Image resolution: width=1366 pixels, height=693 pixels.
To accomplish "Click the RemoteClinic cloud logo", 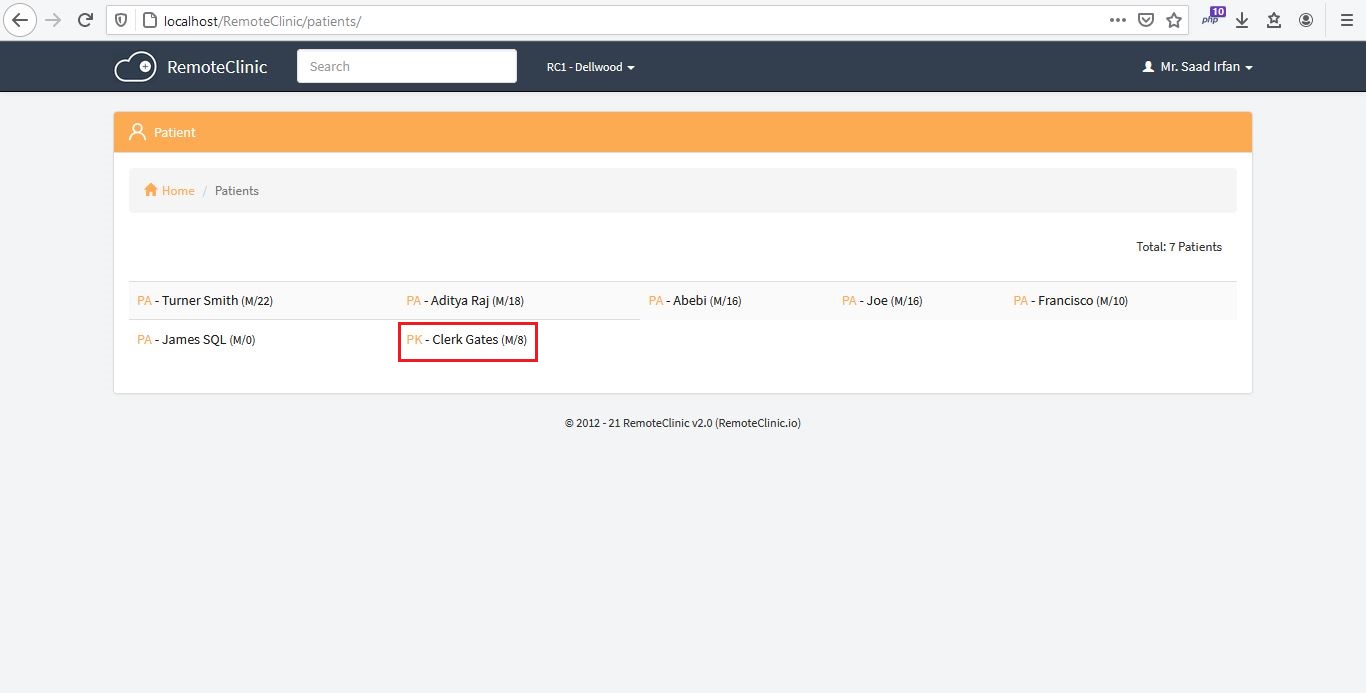I will tap(135, 67).
